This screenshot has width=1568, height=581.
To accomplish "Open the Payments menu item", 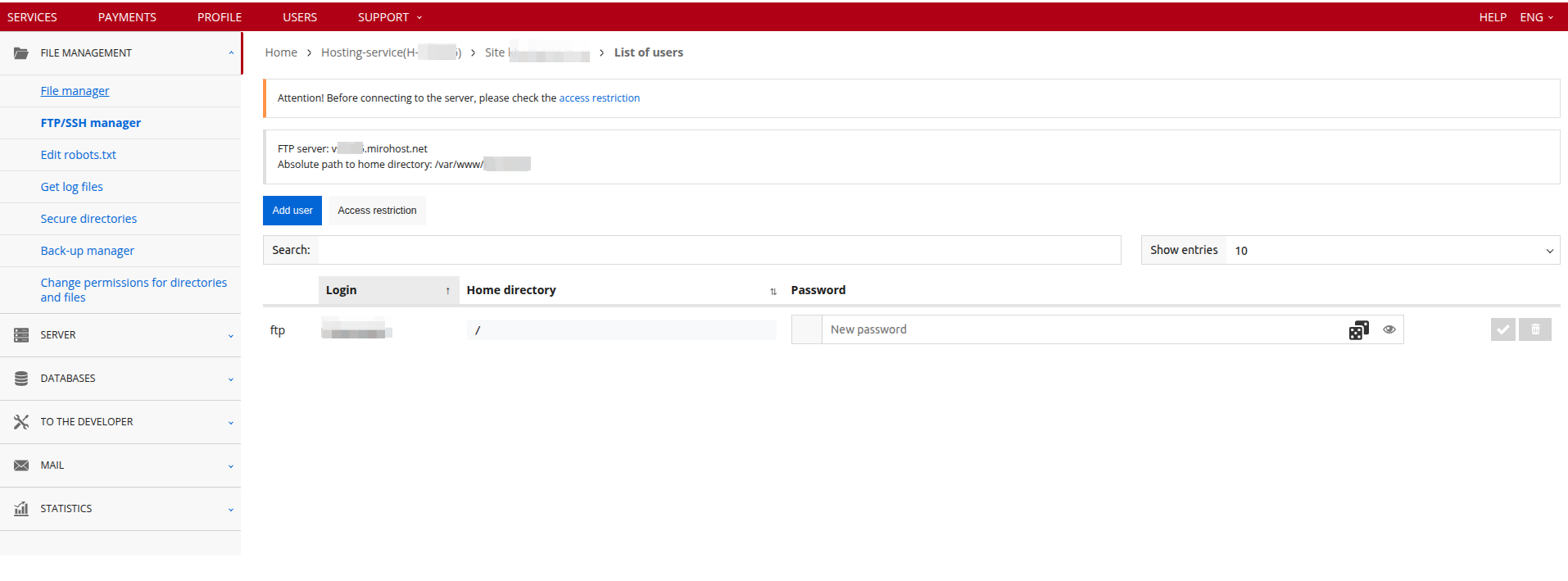I will tap(127, 17).
